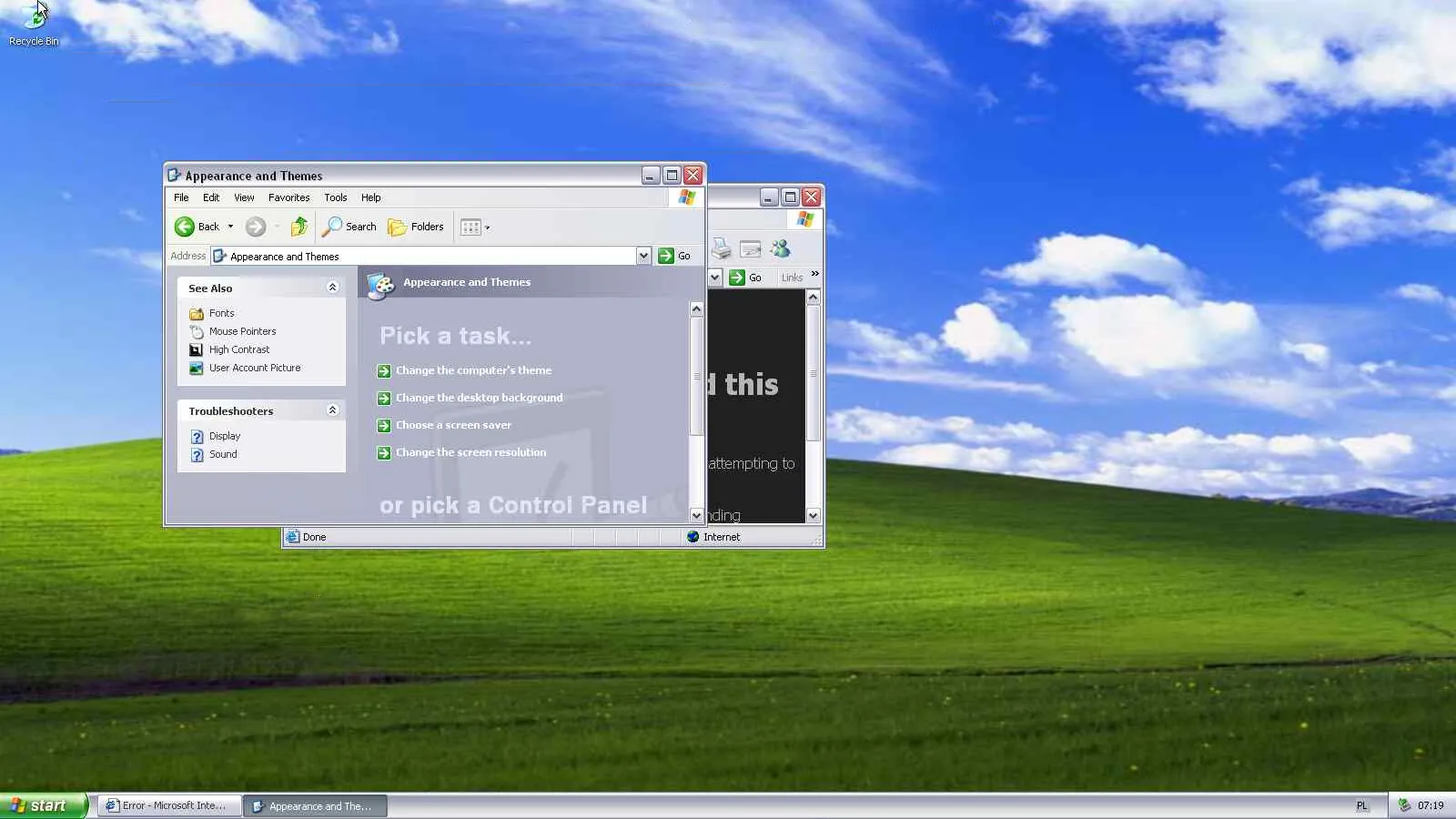The height and width of the screenshot is (819, 1456).
Task: Click Go beside the Appearance and Themes address
Action: tap(674, 256)
